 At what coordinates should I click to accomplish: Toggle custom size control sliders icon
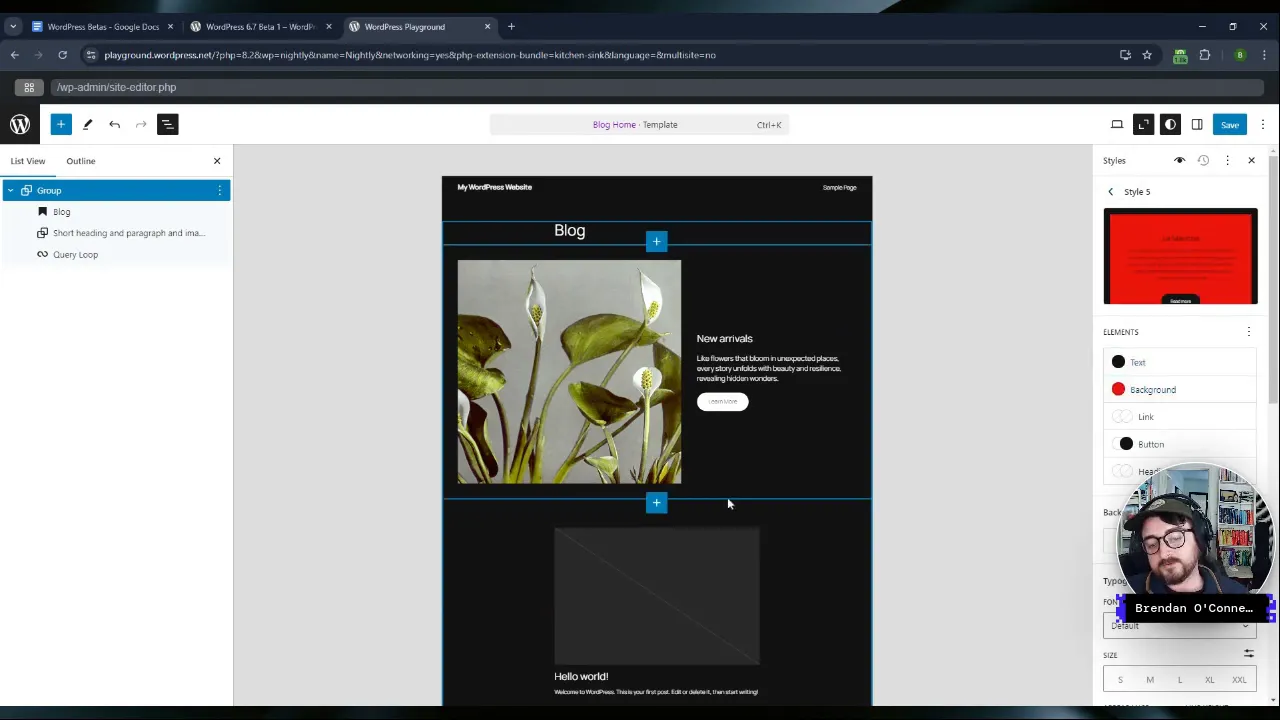(1248, 654)
